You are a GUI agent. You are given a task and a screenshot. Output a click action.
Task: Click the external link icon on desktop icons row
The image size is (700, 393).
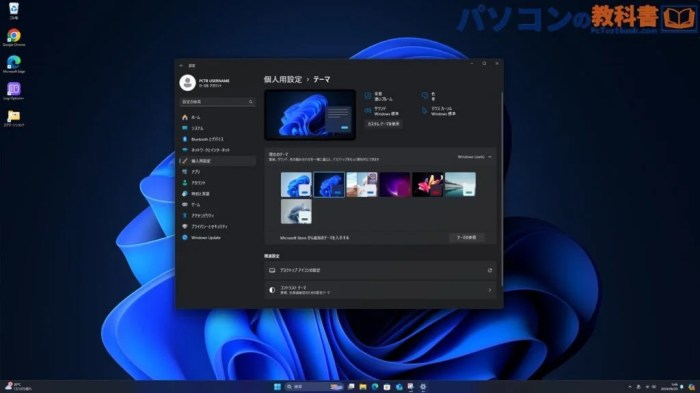(490, 270)
